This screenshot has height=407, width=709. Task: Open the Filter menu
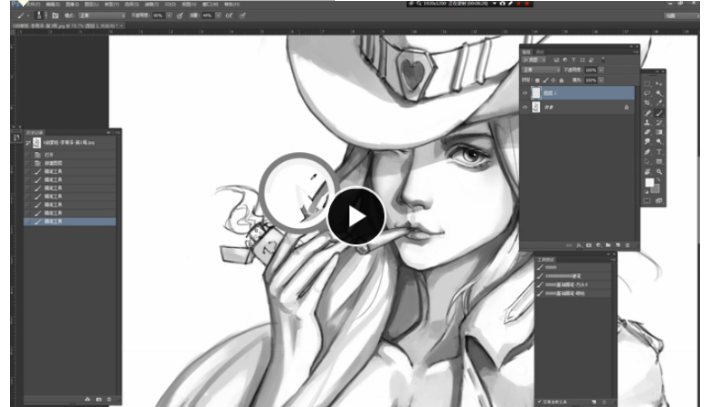pyautogui.click(x=151, y=4)
